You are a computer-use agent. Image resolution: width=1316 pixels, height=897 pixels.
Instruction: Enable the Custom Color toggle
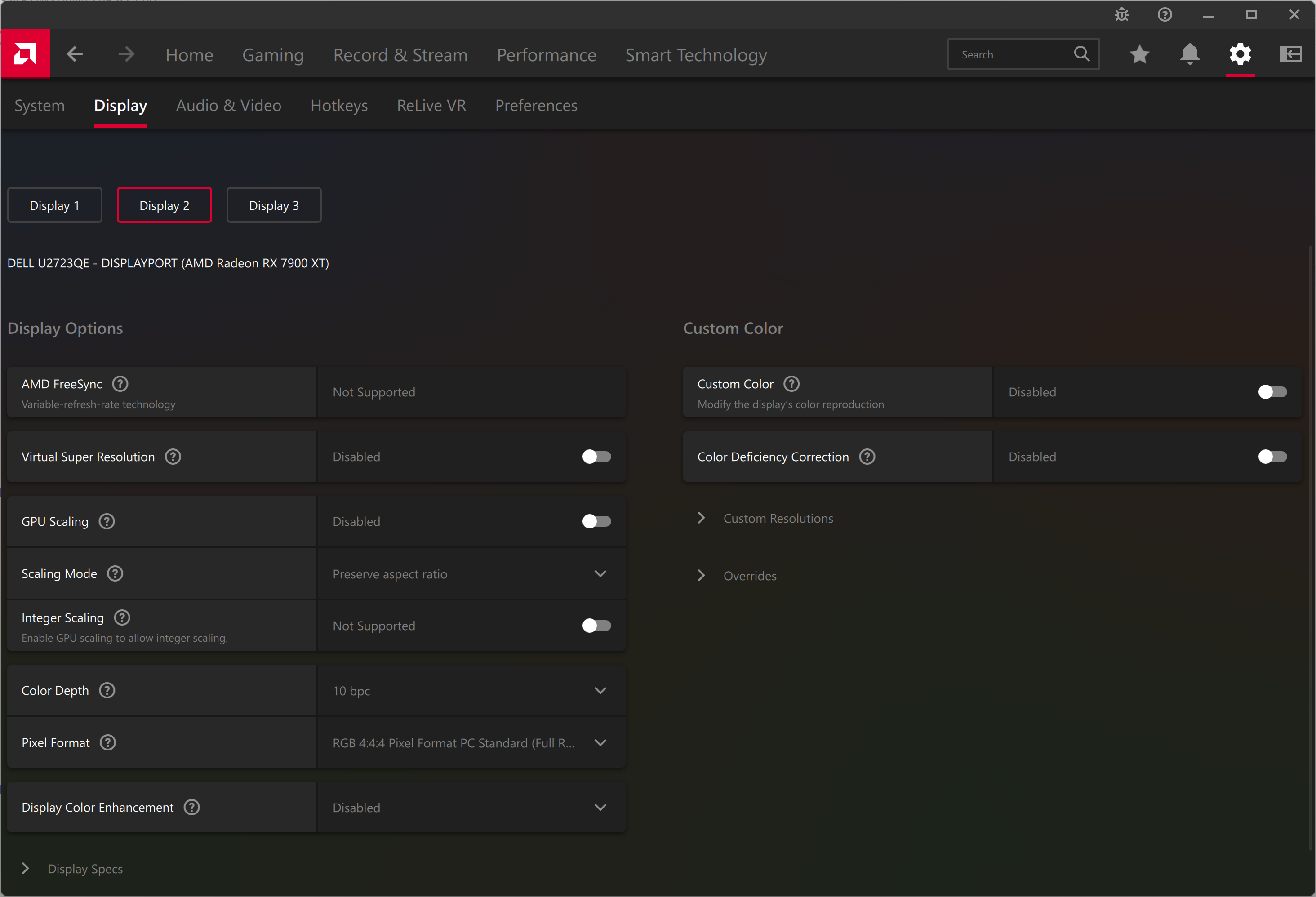point(1272,392)
